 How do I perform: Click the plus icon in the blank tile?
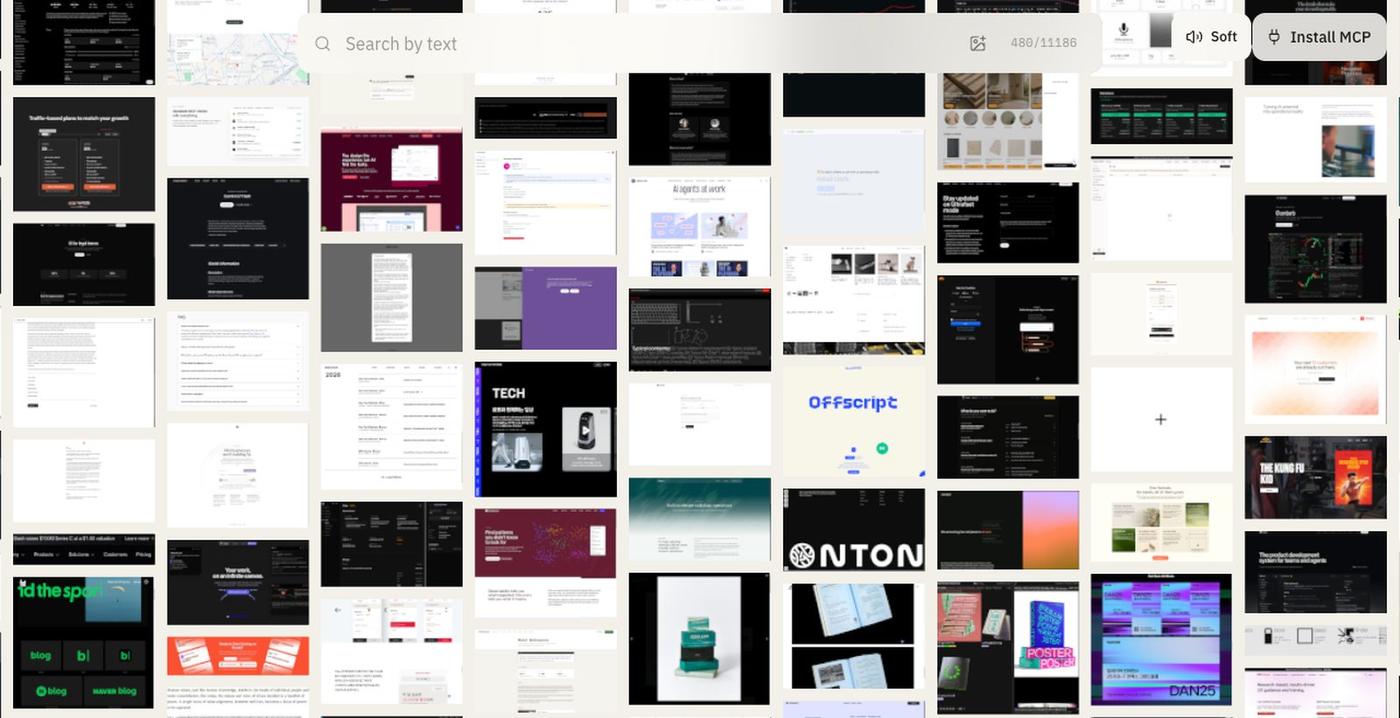pyautogui.click(x=1161, y=419)
